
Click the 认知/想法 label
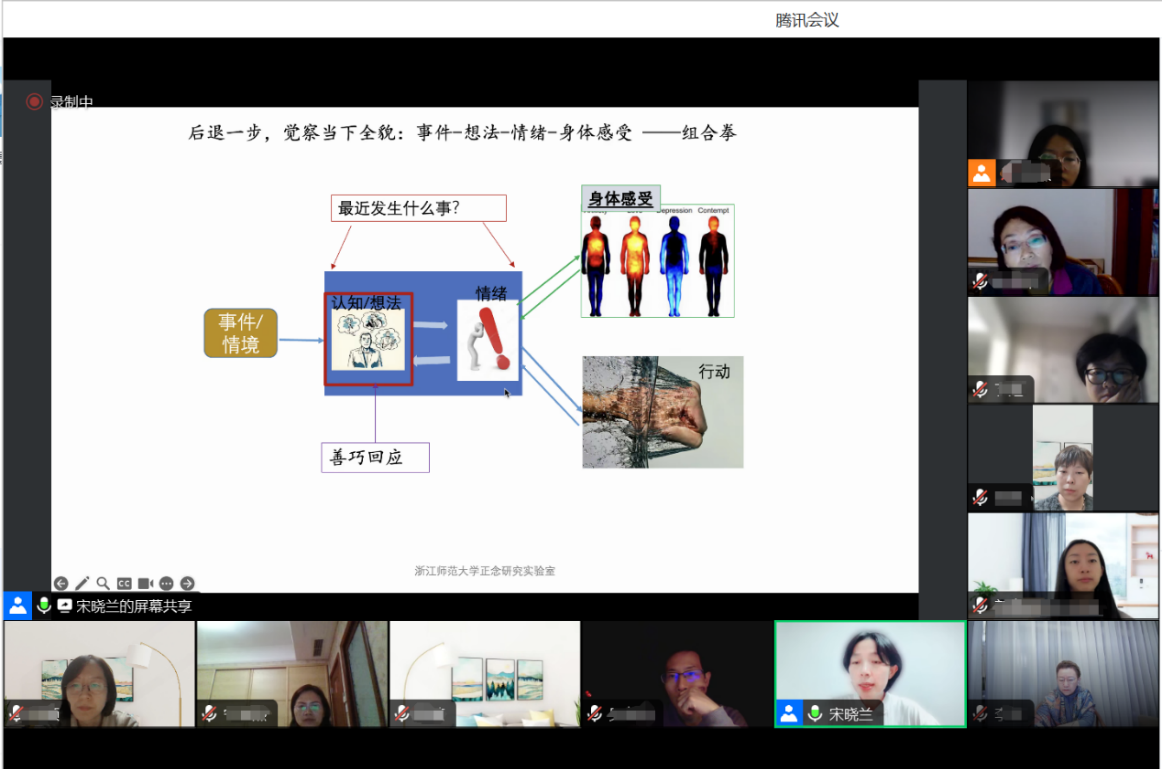[x=366, y=302]
